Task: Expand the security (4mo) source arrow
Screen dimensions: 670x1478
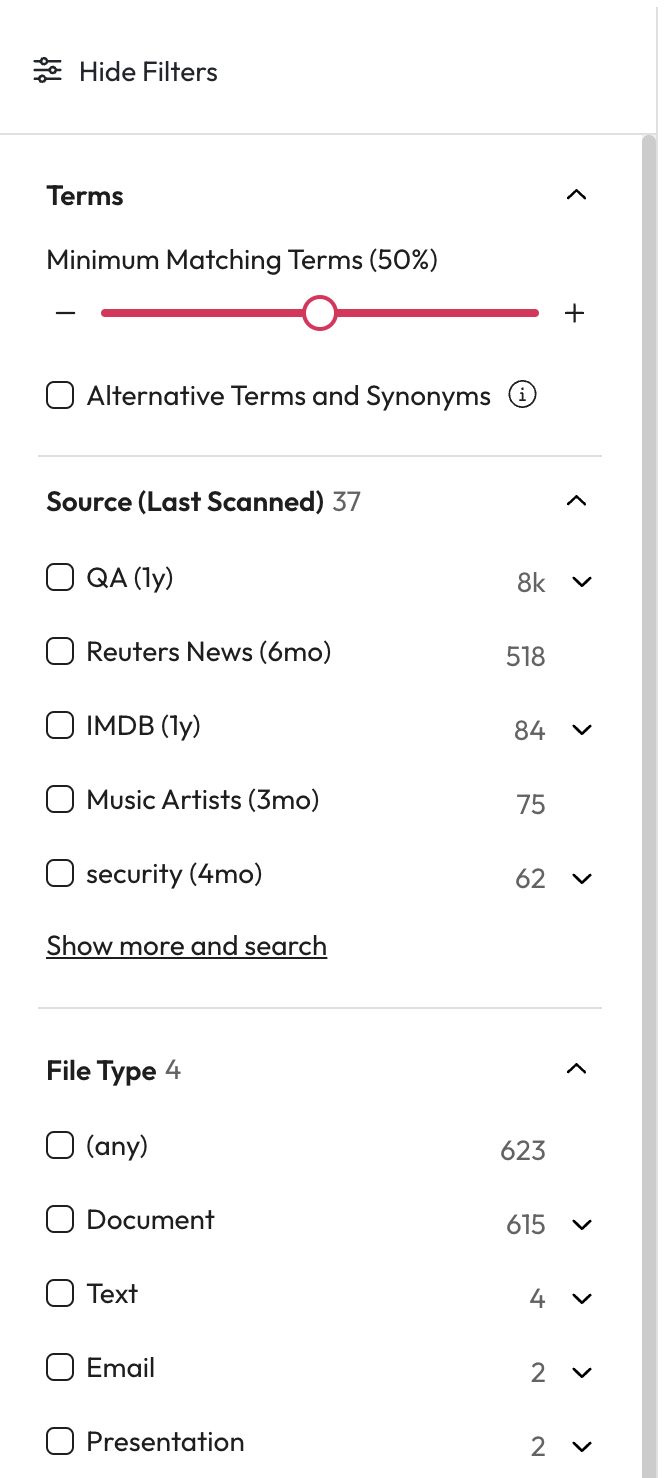Action: pos(582,878)
